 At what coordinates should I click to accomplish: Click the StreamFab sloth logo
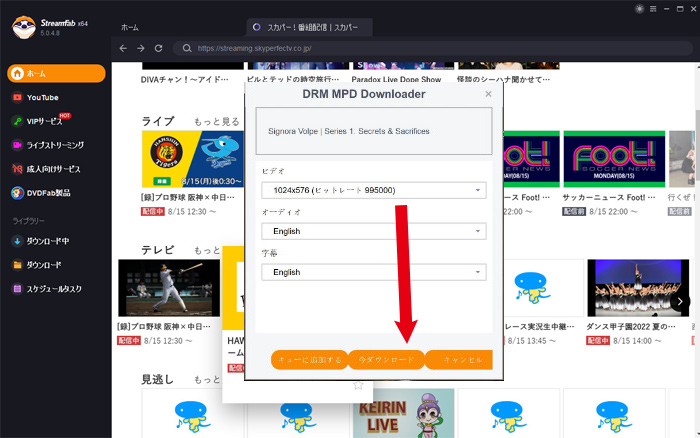point(23,27)
